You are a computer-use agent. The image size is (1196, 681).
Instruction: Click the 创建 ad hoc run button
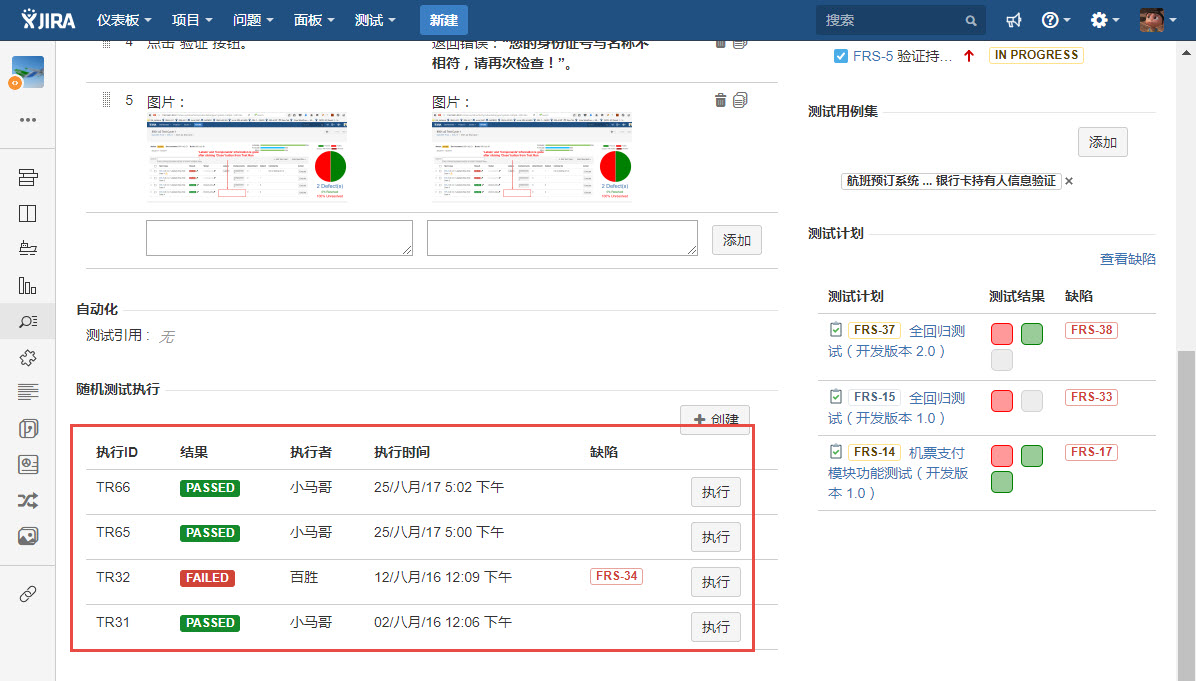(x=715, y=419)
